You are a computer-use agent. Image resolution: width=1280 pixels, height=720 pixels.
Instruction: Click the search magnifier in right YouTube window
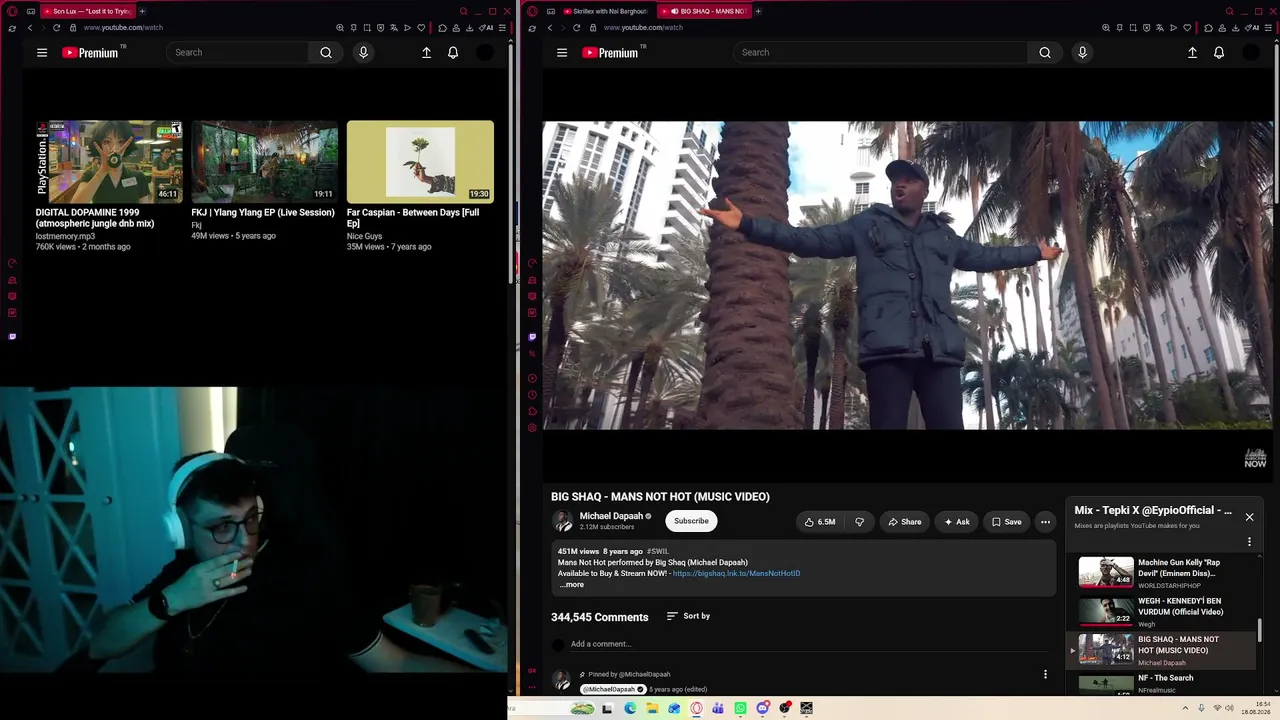pos(1045,52)
